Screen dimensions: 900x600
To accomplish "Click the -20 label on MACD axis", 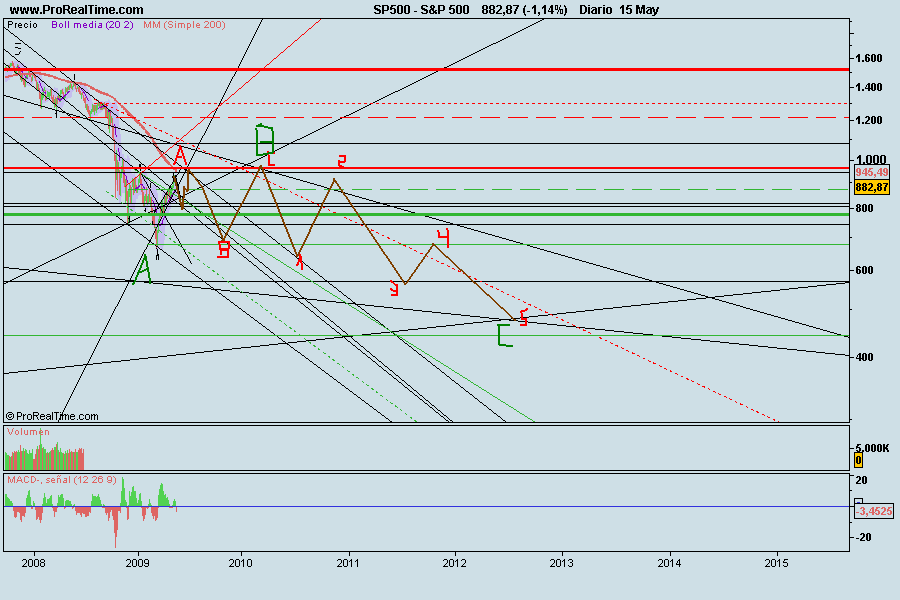I will tap(863, 537).
